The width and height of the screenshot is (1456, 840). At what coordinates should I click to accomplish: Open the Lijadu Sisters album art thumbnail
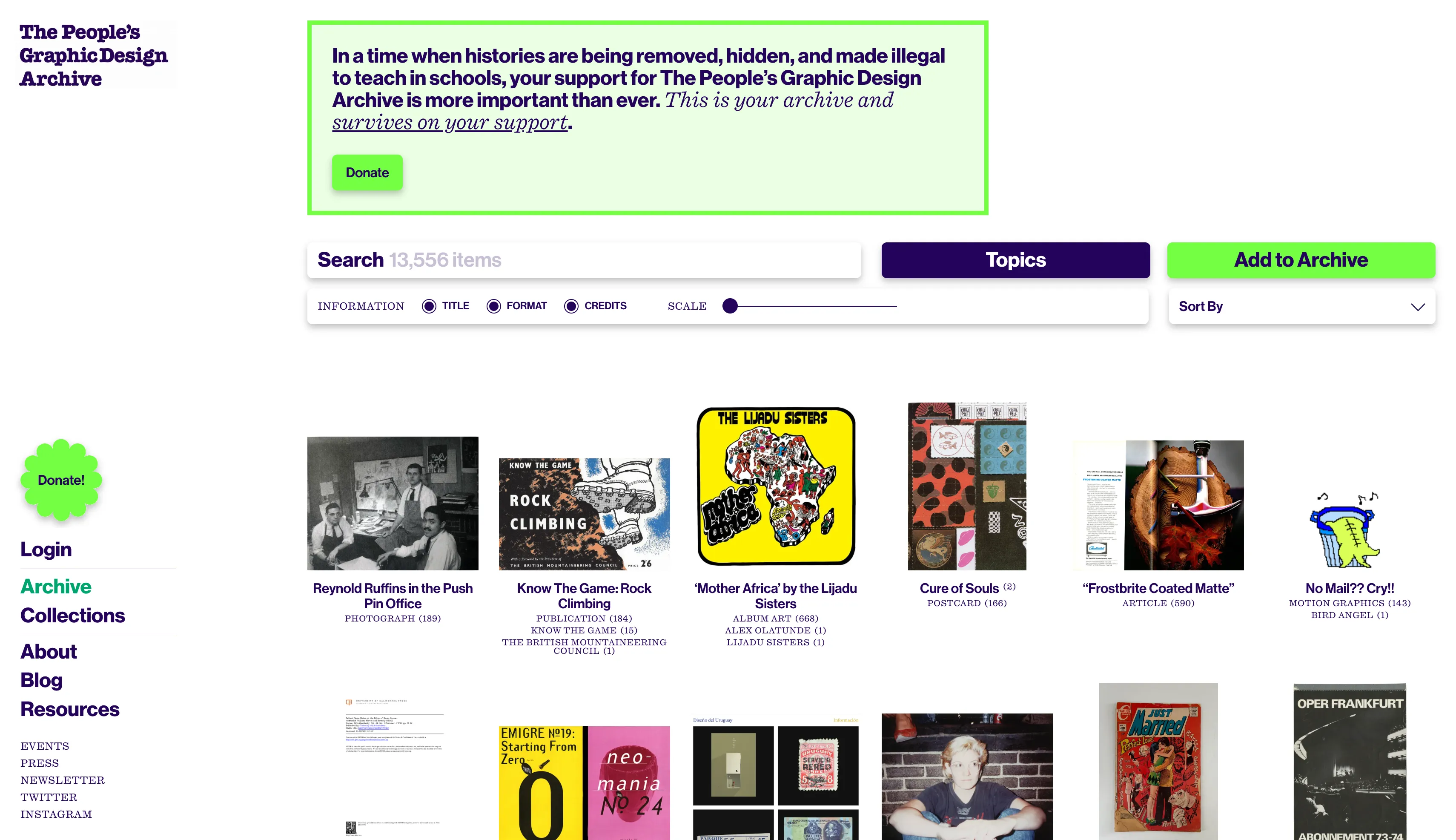[776, 486]
